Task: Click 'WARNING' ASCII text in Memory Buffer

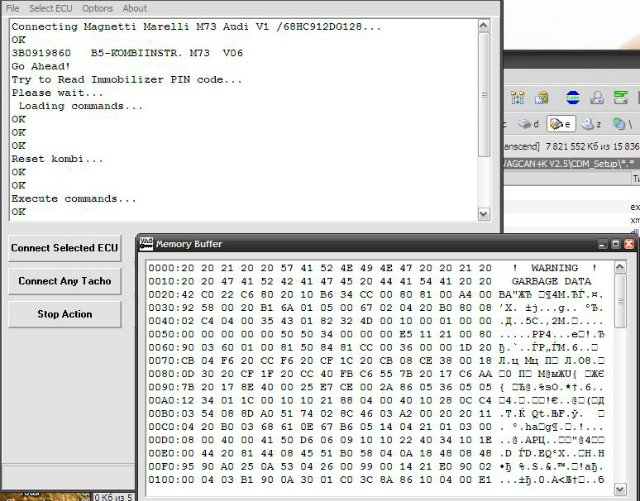Action: pos(554,268)
